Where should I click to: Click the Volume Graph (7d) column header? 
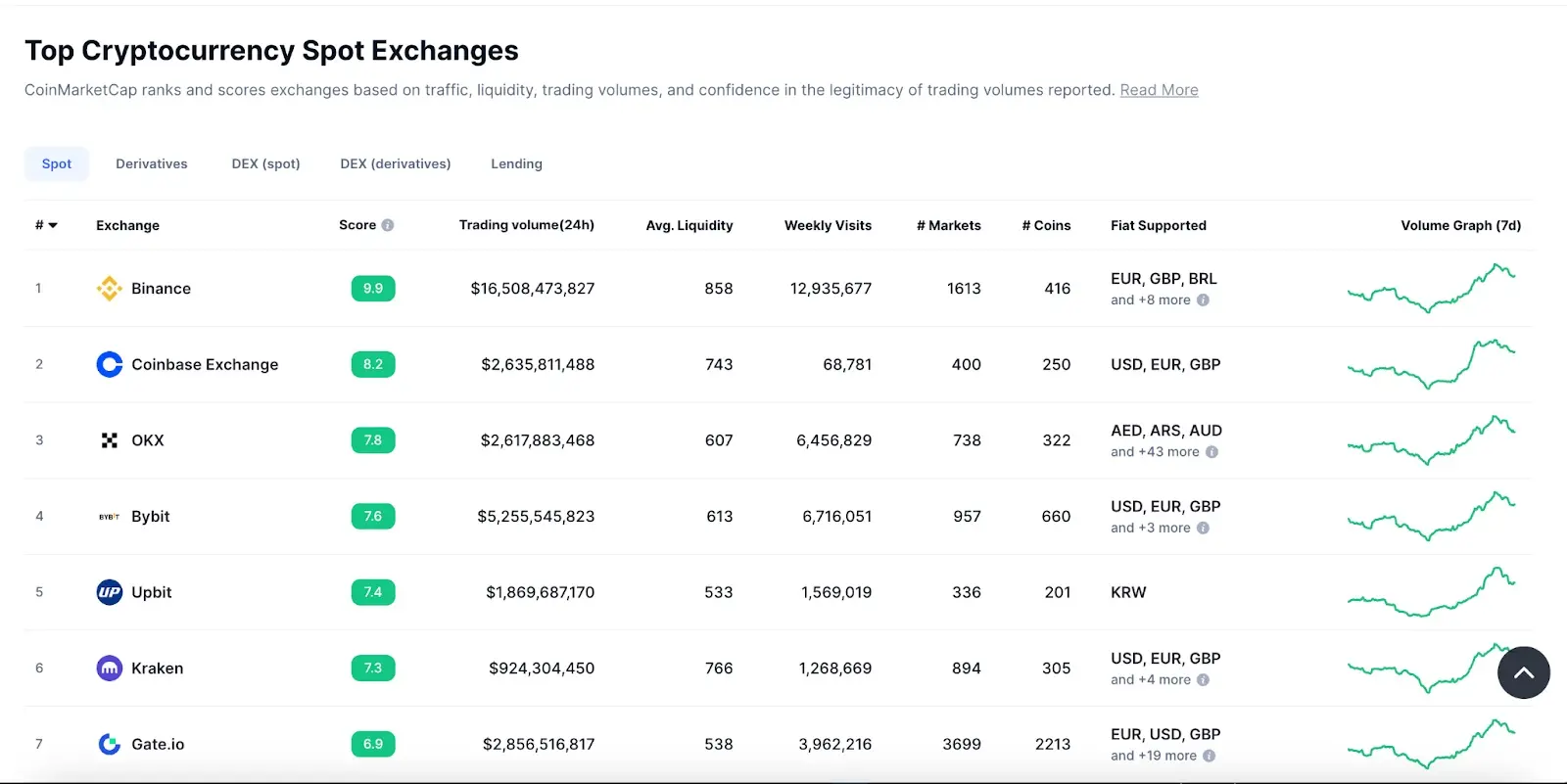[1461, 225]
